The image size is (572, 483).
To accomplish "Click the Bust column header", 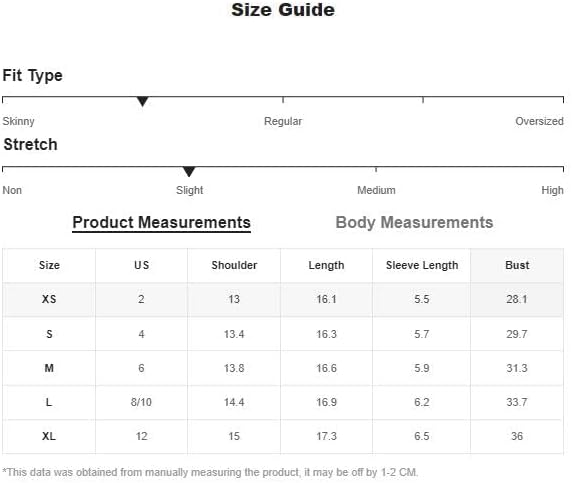I will 517,265.
